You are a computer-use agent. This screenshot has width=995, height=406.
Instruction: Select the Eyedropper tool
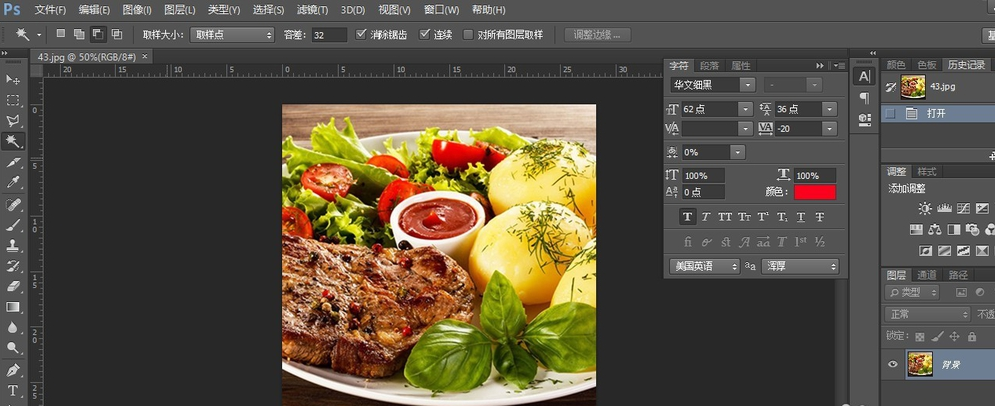click(13, 183)
